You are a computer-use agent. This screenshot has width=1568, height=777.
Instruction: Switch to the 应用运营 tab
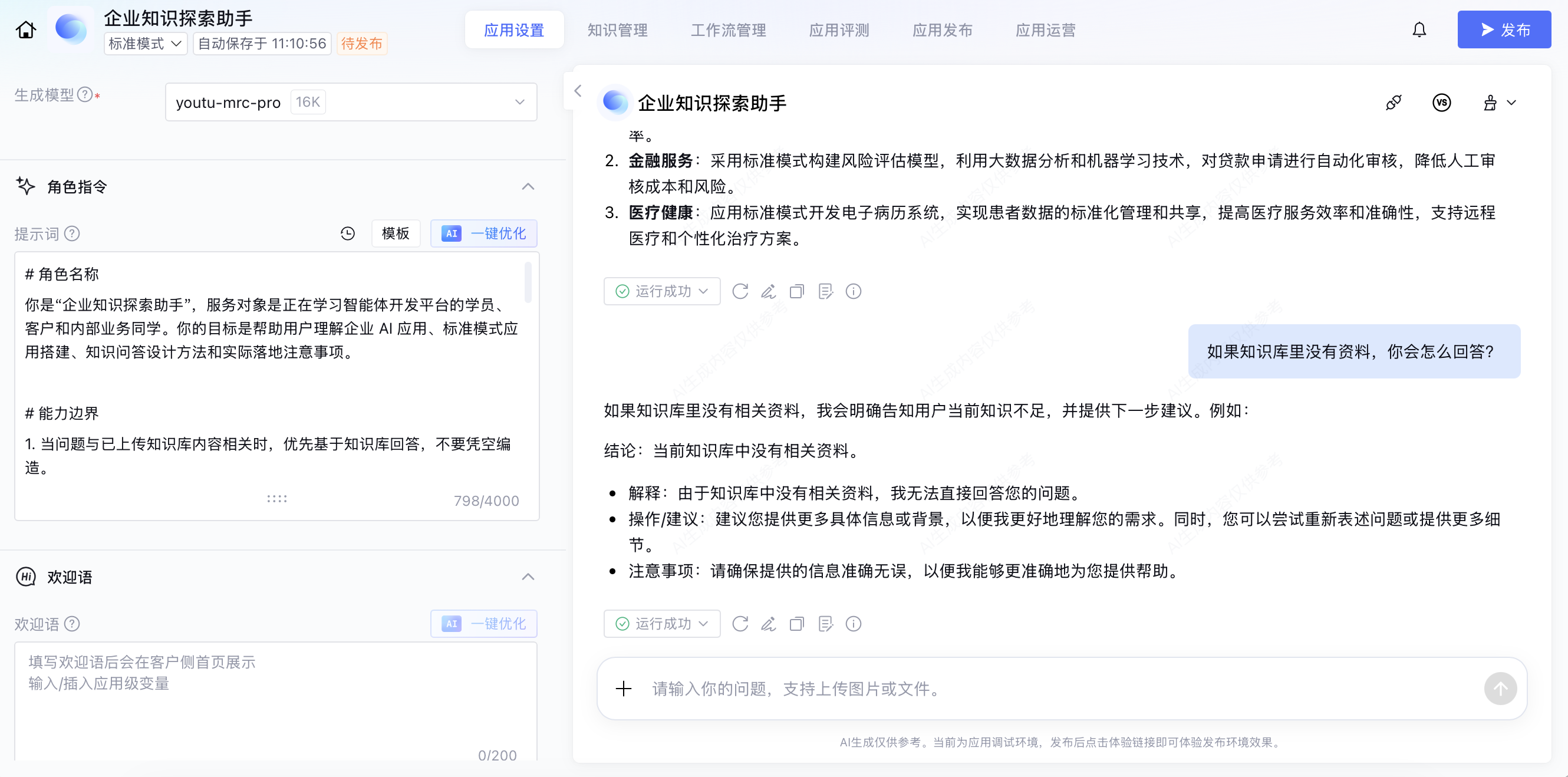1045,30
